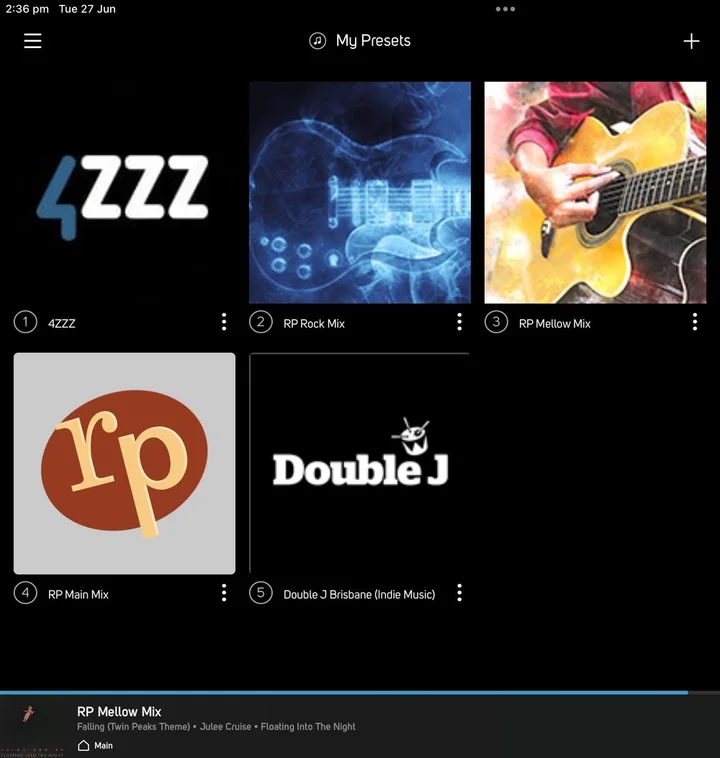Image resolution: width=720 pixels, height=758 pixels.
Task: Play the 4ZZZ station artwork
Action: [x=124, y=192]
